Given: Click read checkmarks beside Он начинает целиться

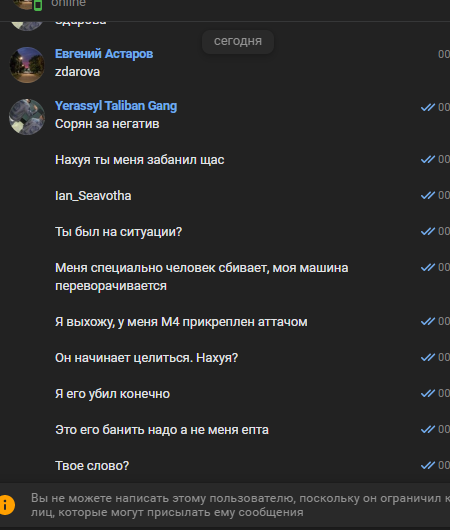Looking at the screenshot, I should 427,357.
